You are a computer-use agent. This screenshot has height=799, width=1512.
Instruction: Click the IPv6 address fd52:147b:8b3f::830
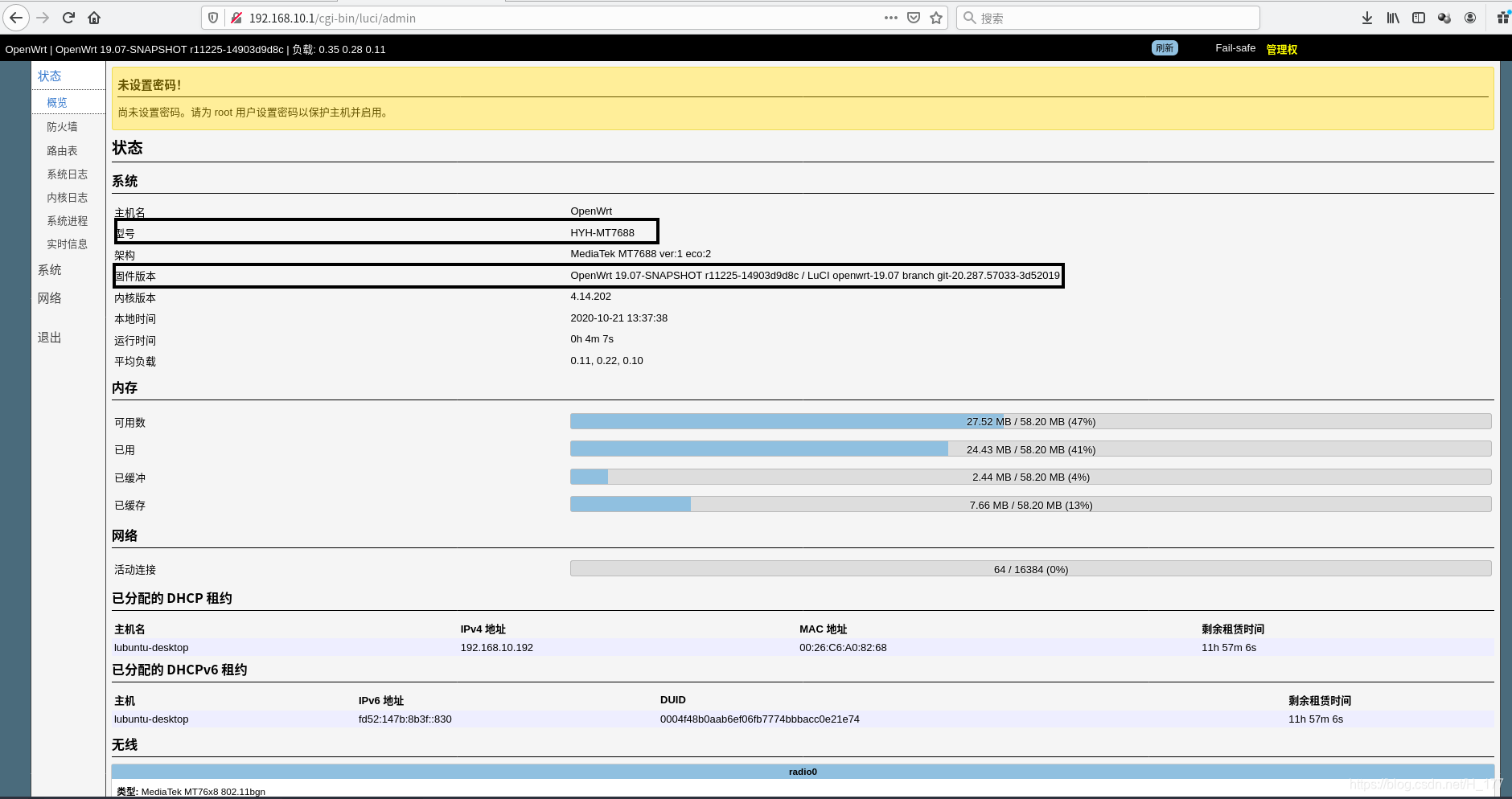[405, 719]
